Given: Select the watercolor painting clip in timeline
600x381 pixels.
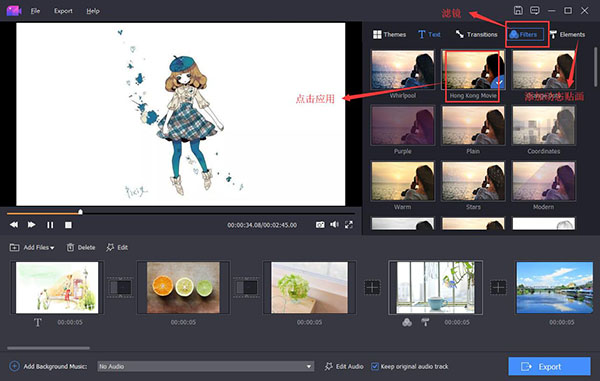Looking at the screenshot, I should [57, 287].
